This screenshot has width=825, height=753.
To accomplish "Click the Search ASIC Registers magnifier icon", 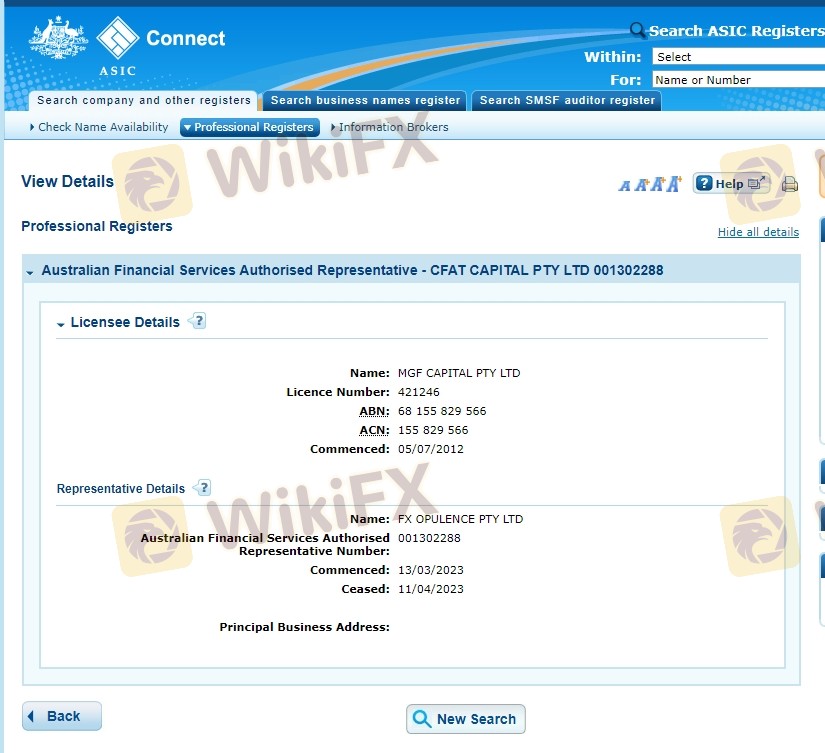I will pos(637,31).
